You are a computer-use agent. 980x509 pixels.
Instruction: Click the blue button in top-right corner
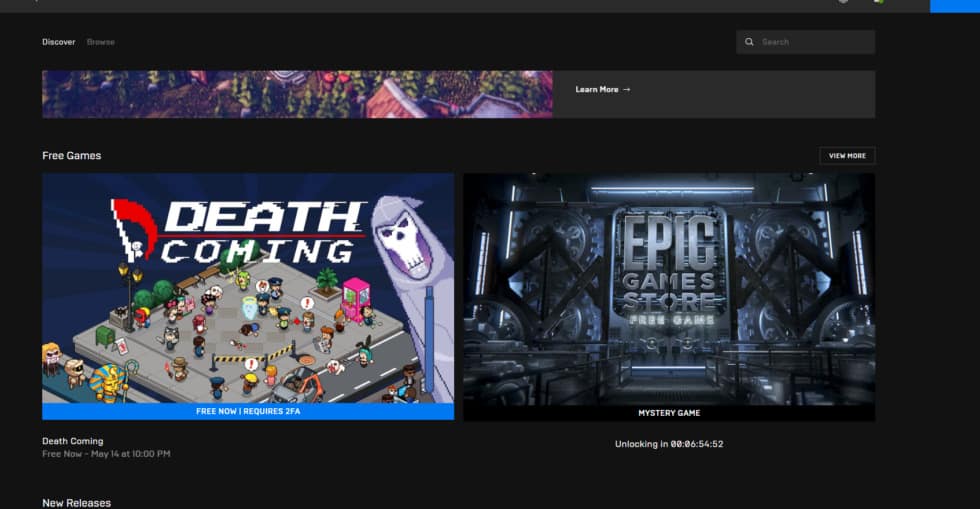click(954, 6)
